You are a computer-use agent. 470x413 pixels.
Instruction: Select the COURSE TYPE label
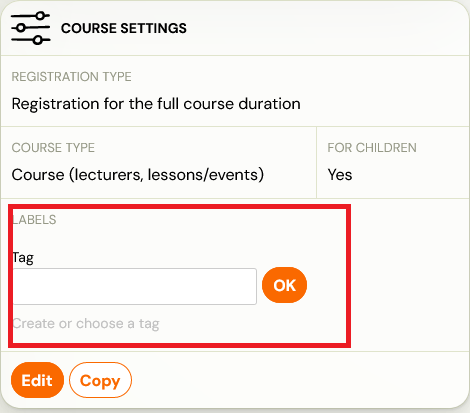pos(53,148)
